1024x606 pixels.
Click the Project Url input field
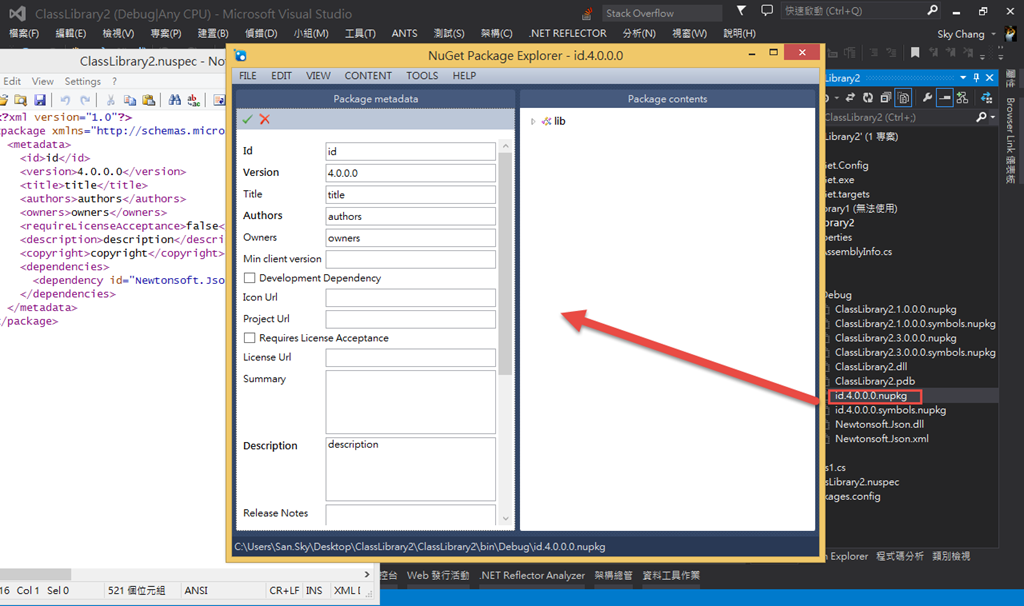(x=410, y=319)
